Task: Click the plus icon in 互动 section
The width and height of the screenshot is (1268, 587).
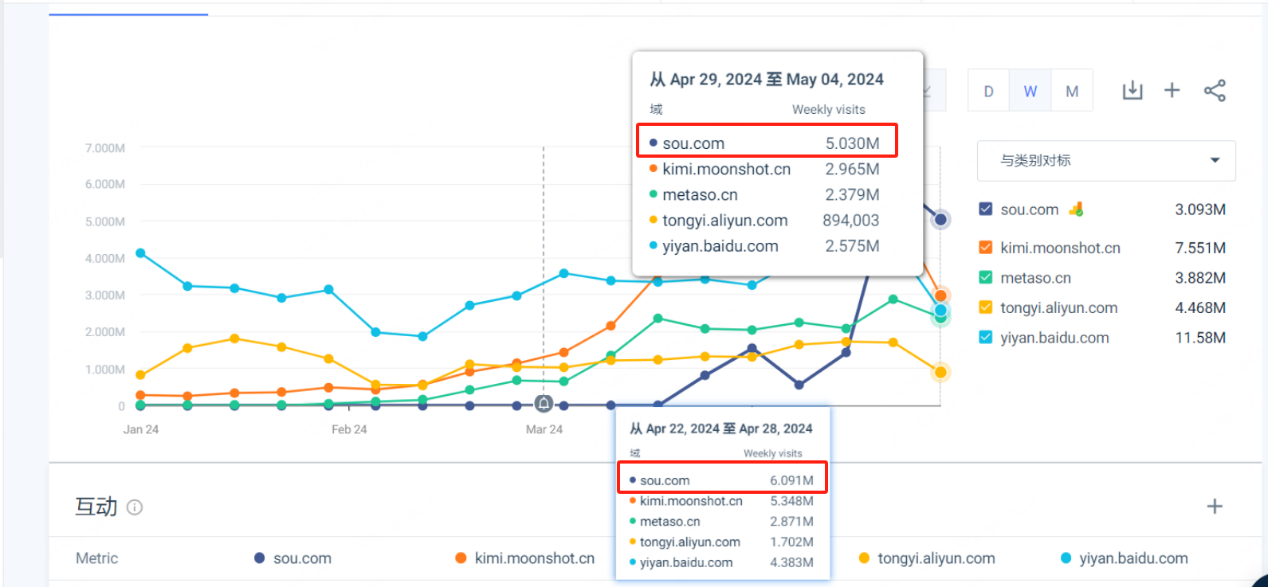Action: click(x=1215, y=506)
